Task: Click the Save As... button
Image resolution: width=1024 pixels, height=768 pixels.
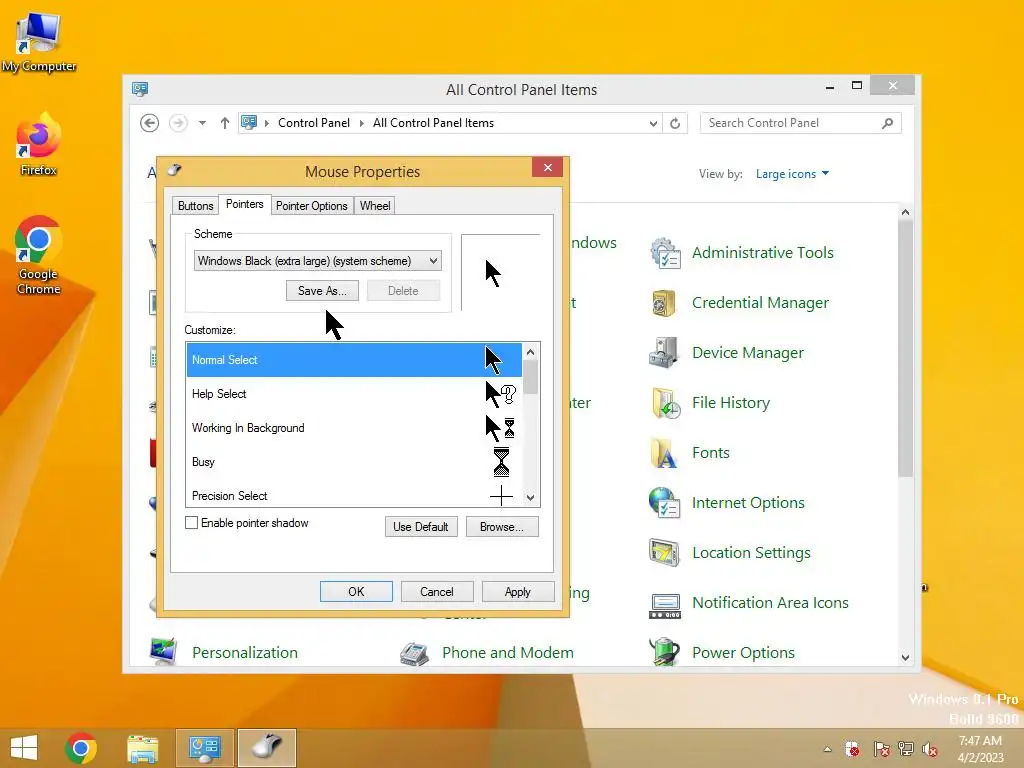Action: 322,291
